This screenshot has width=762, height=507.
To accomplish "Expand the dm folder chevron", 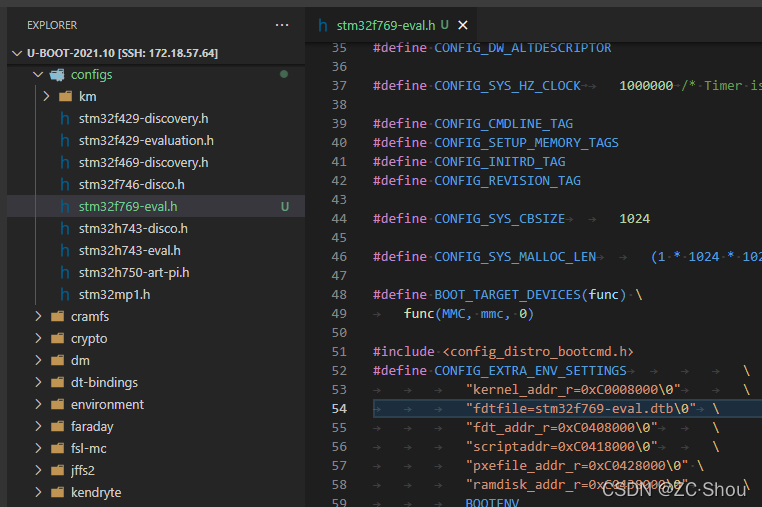I will [x=38, y=360].
